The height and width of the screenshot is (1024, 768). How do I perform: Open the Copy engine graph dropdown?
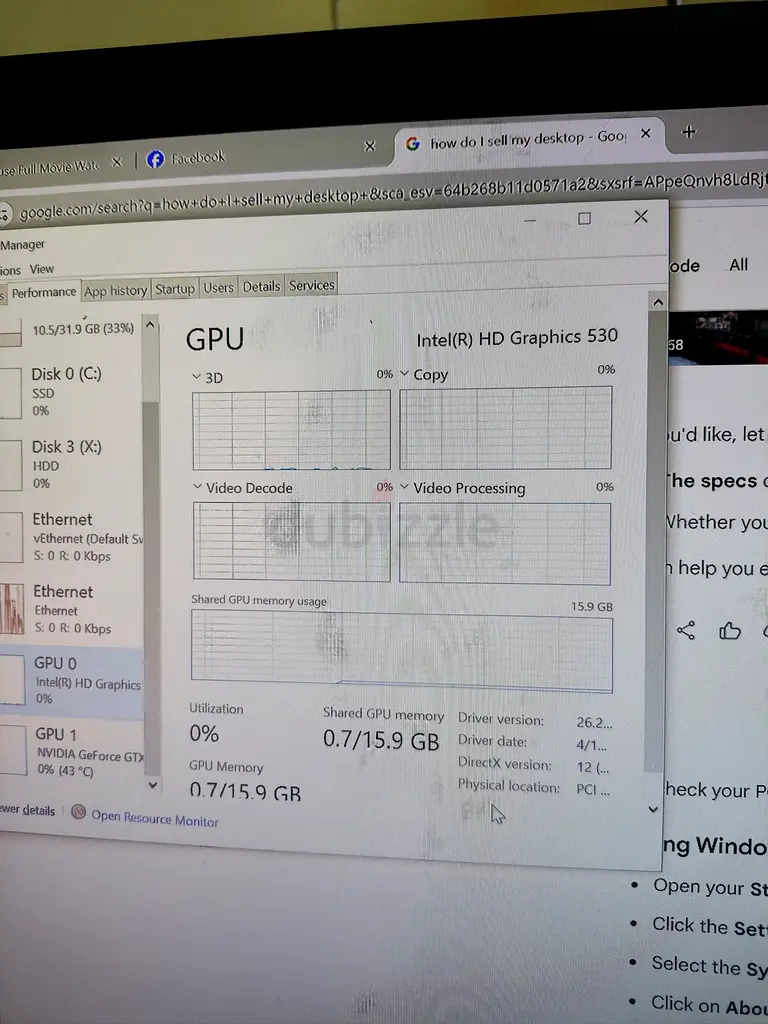click(404, 374)
